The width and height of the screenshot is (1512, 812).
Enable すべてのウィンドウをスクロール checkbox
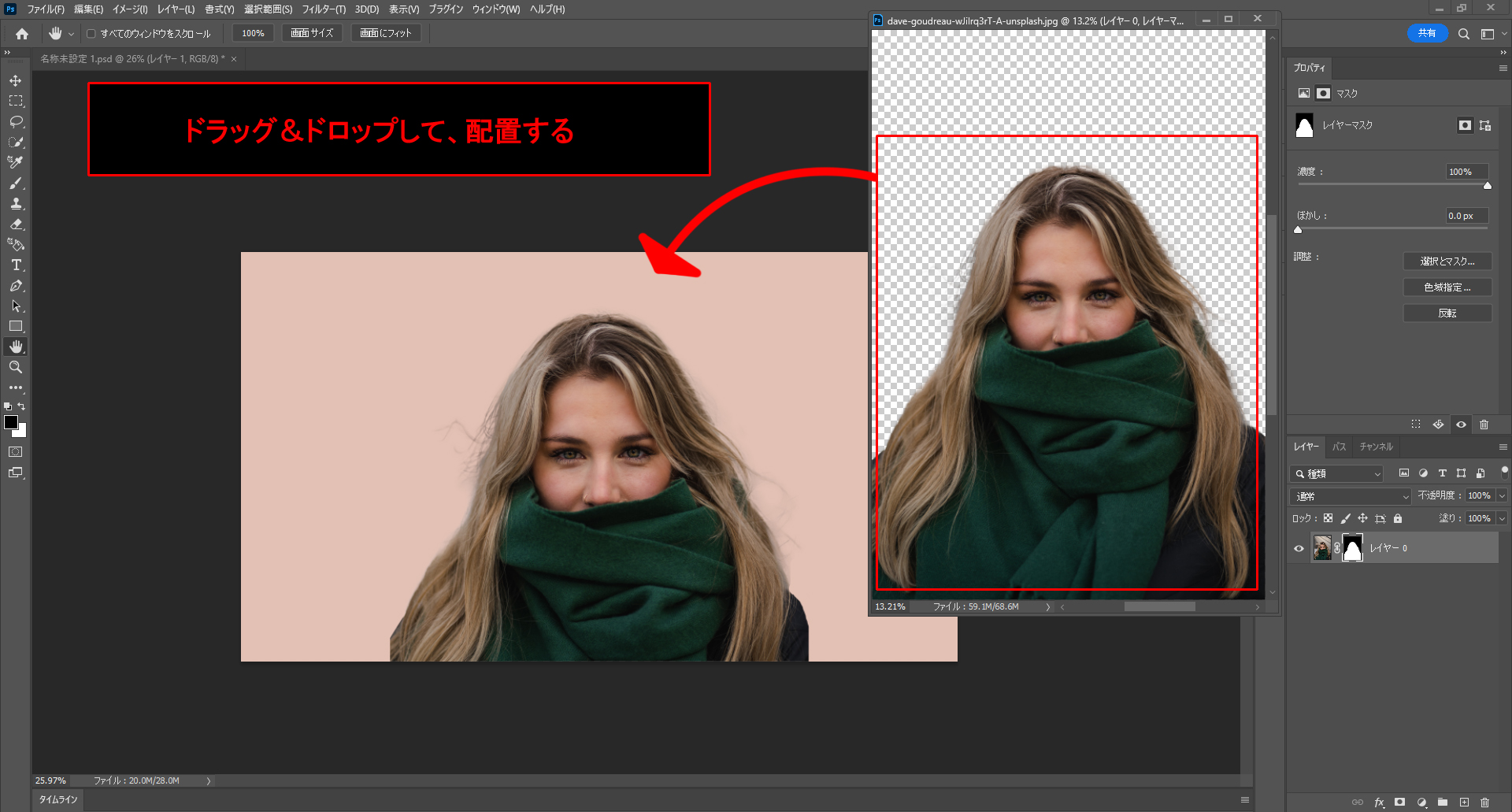pyautogui.click(x=91, y=34)
